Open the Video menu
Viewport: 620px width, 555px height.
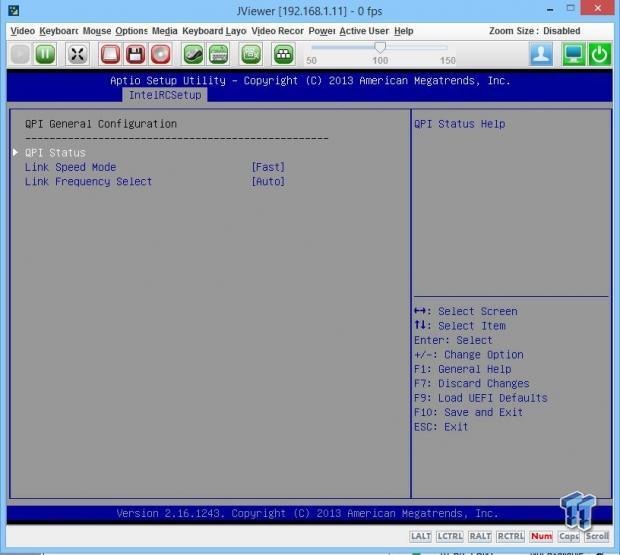pos(23,31)
